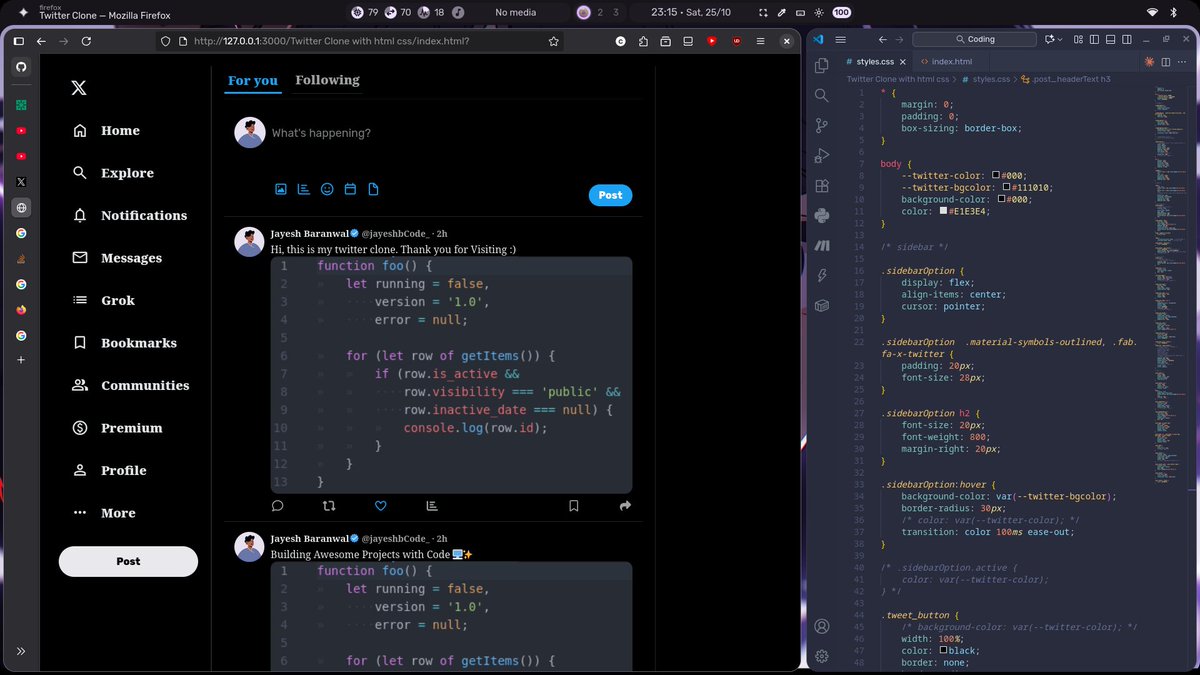Click @jayeshbCode_ handle on first tweet
The width and height of the screenshot is (1200, 675).
(x=395, y=232)
